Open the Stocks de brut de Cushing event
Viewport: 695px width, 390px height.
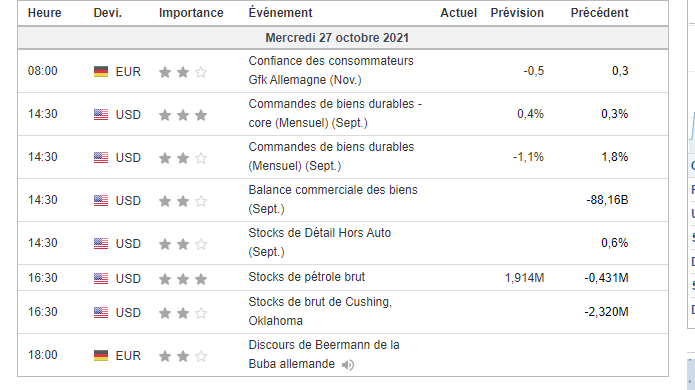[x=320, y=311]
